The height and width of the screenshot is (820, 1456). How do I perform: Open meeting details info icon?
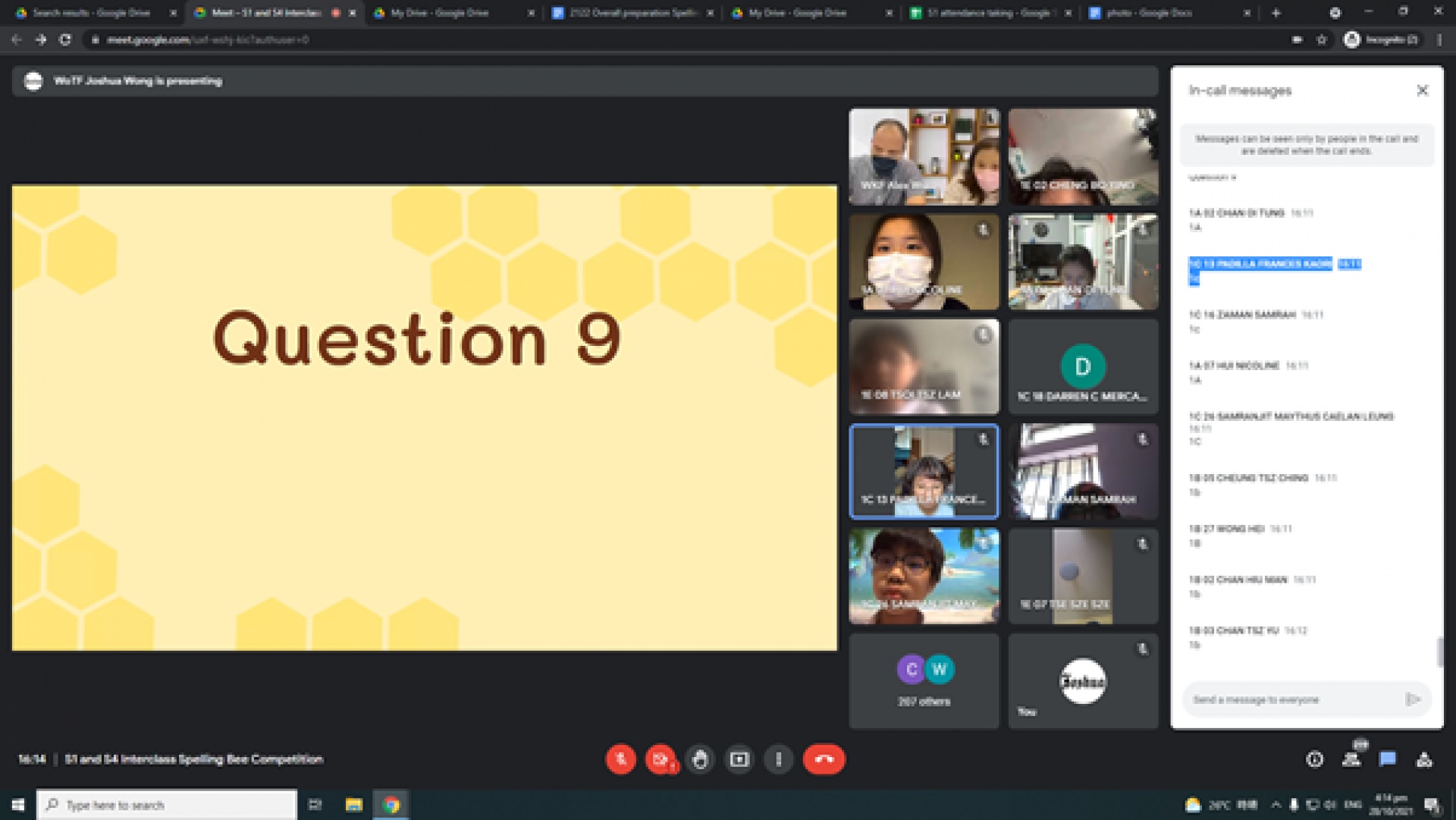point(1315,759)
